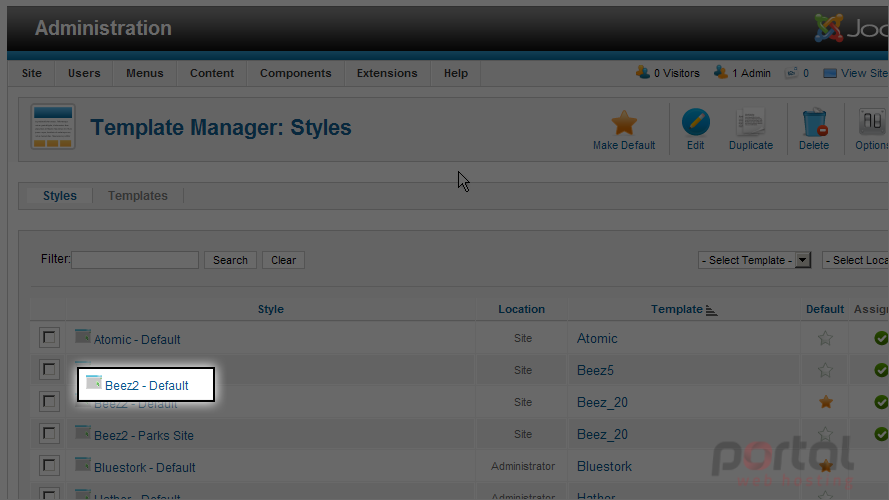Open the Extensions menu
889x500 pixels.
tap(387, 73)
